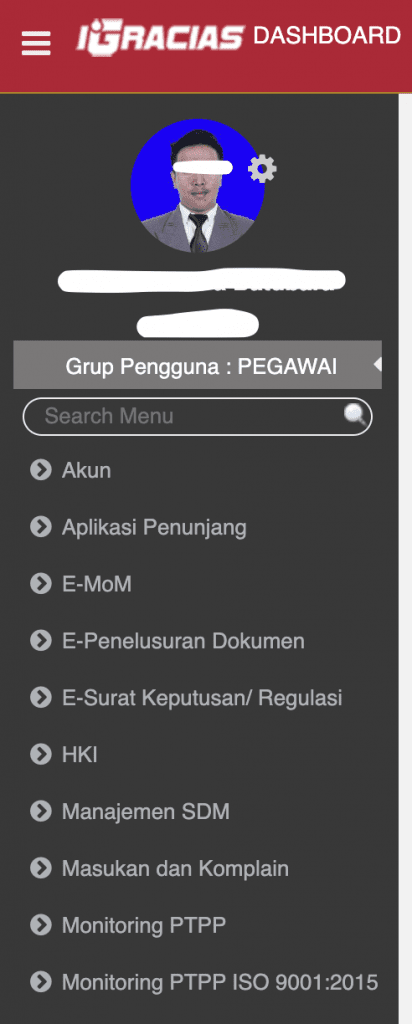The height and width of the screenshot is (1024, 412).
Task: Click the iGracias logo
Action: coord(161,39)
